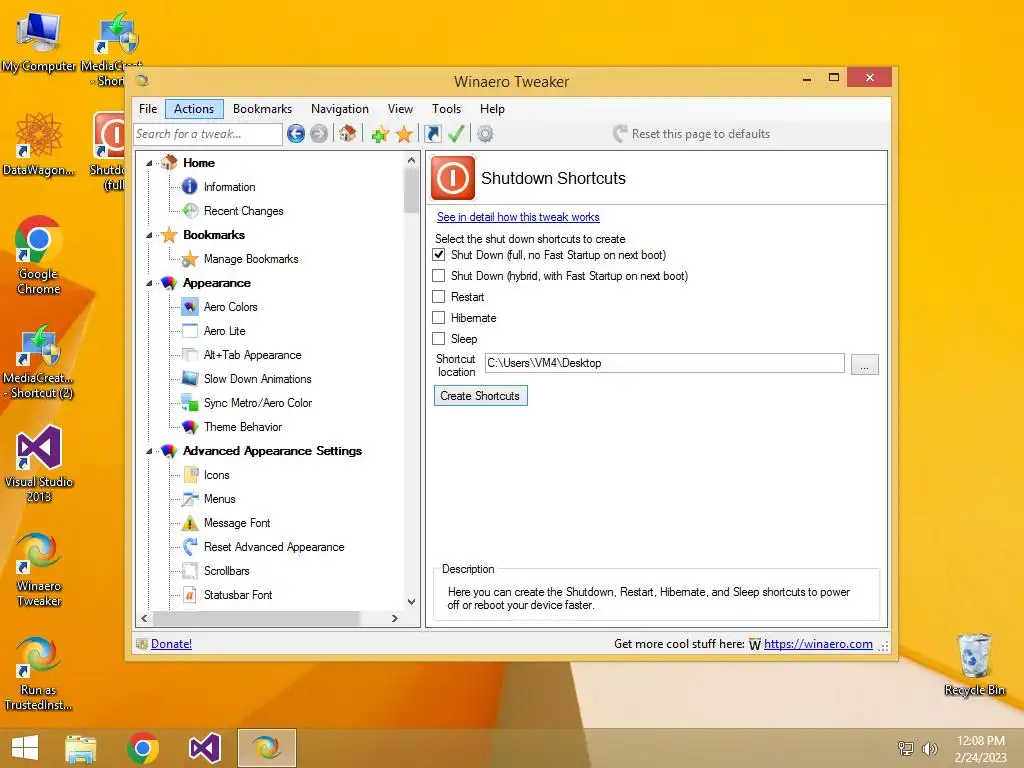
Task: Click the volume icon in system tray
Action: pos(929,748)
